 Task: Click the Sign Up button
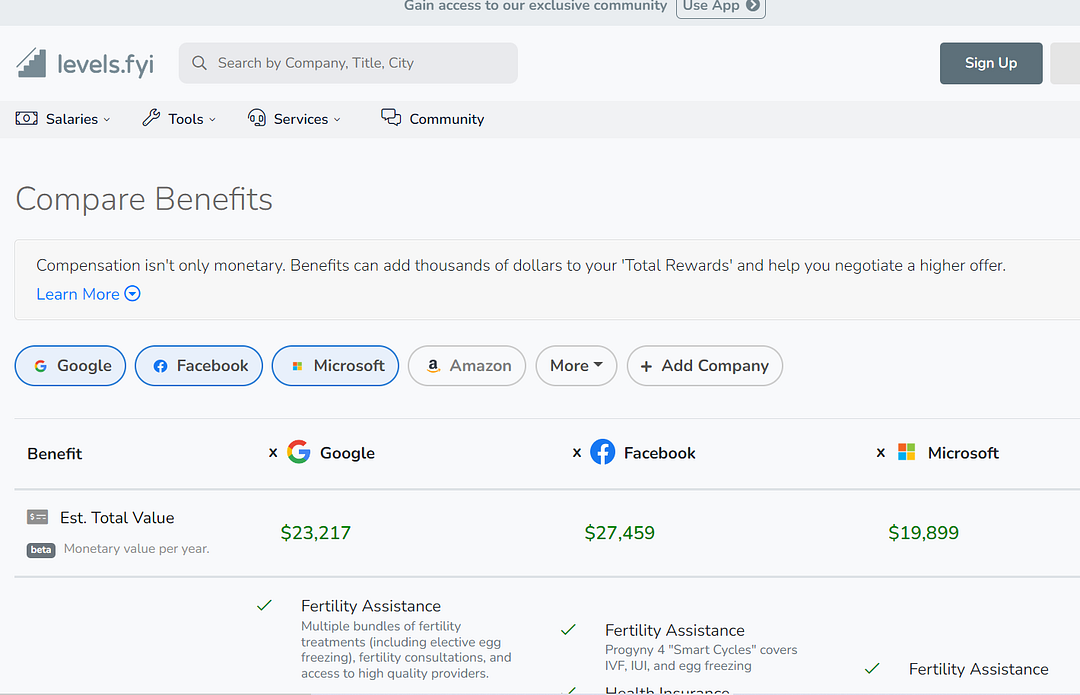click(991, 63)
